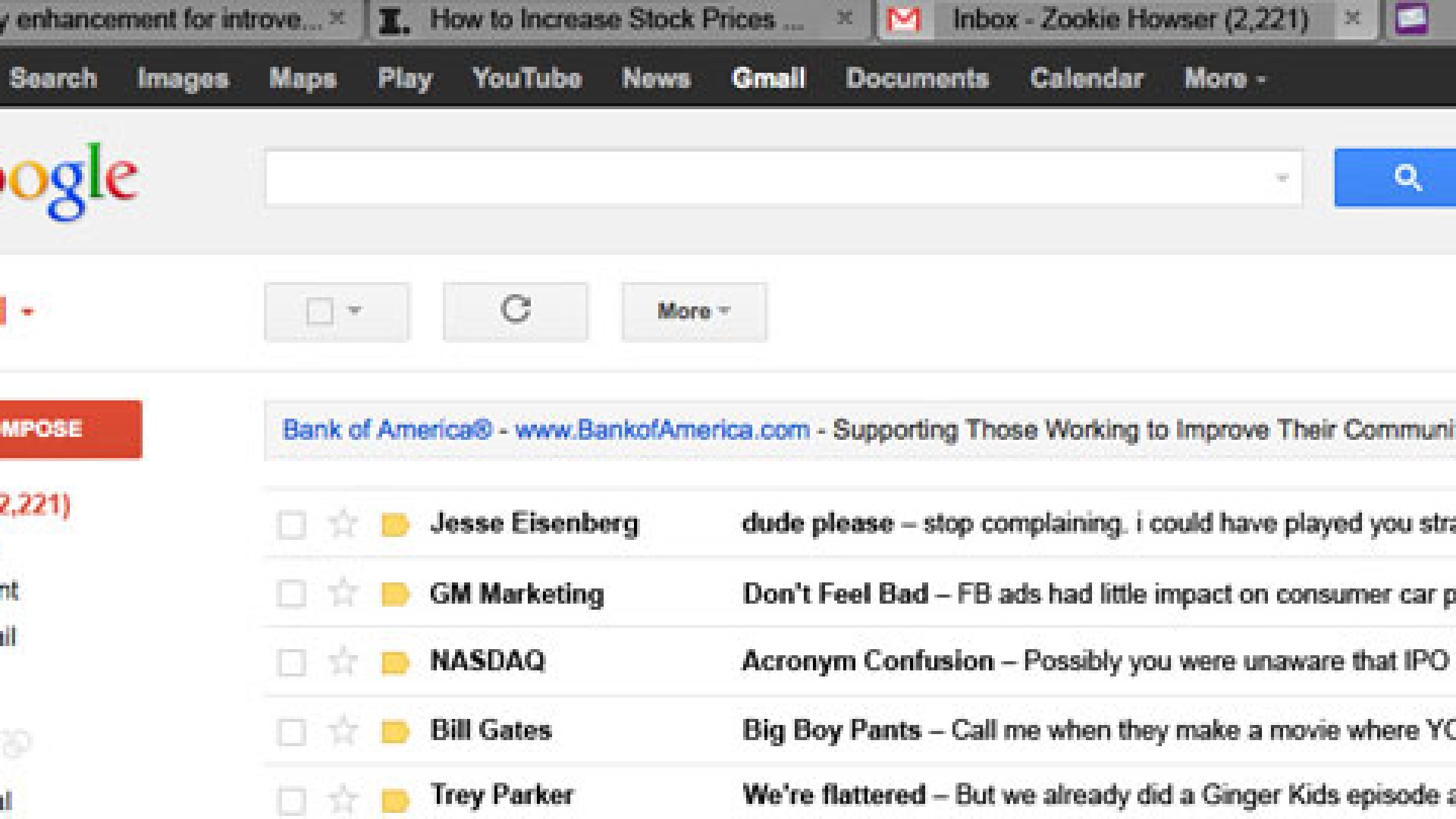
Task: Open News in Google bar
Action: (x=656, y=78)
